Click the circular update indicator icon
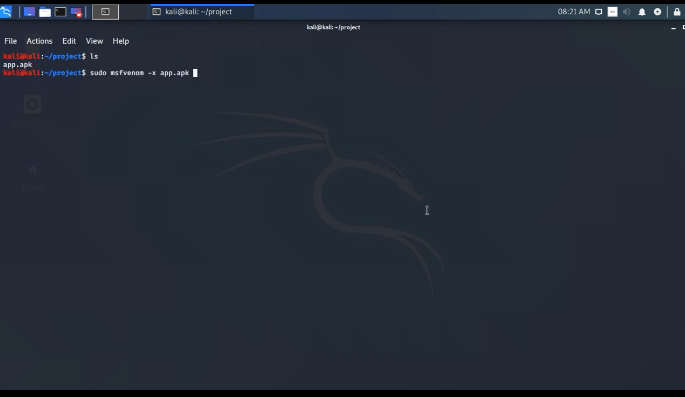Image resolution: width=685 pixels, height=397 pixels. [657, 12]
